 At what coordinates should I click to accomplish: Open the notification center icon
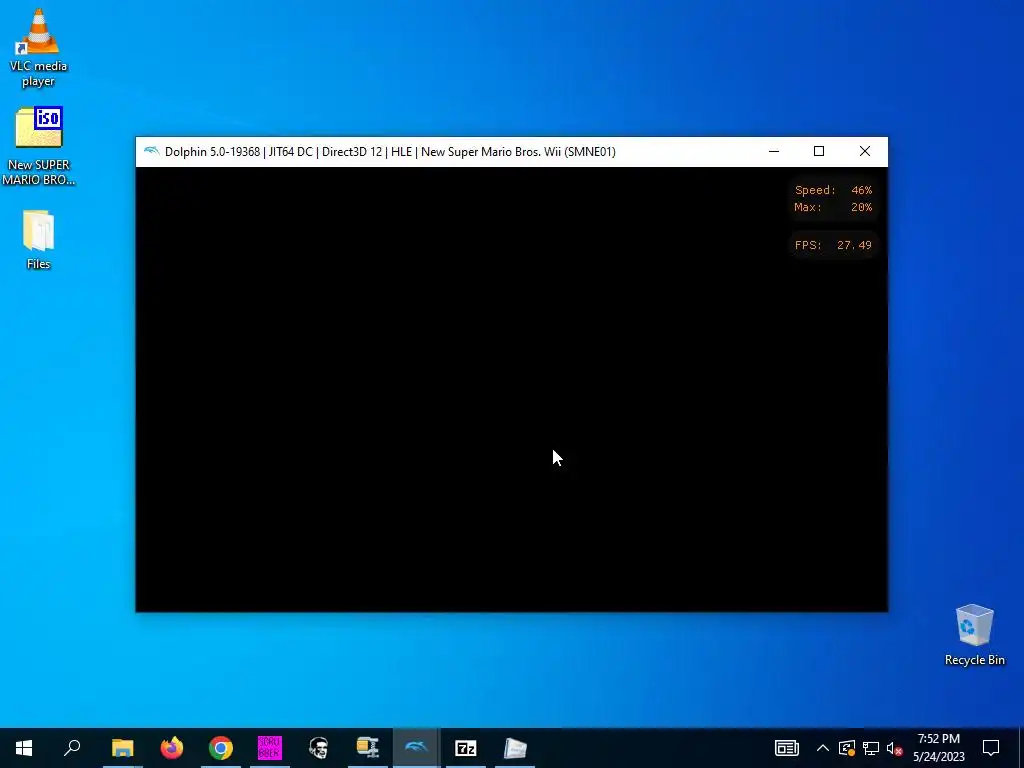[x=991, y=748]
